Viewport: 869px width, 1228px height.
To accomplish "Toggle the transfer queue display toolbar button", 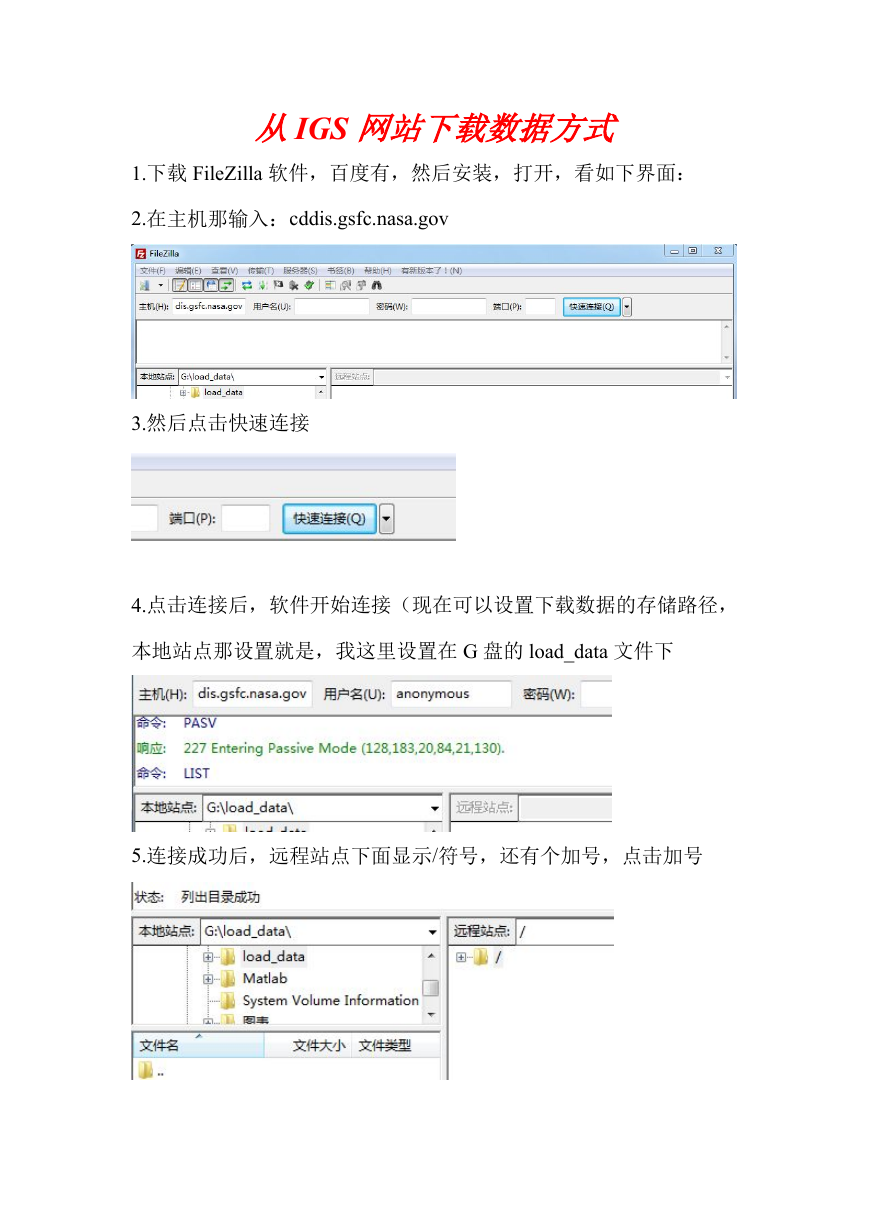I will click(227, 286).
